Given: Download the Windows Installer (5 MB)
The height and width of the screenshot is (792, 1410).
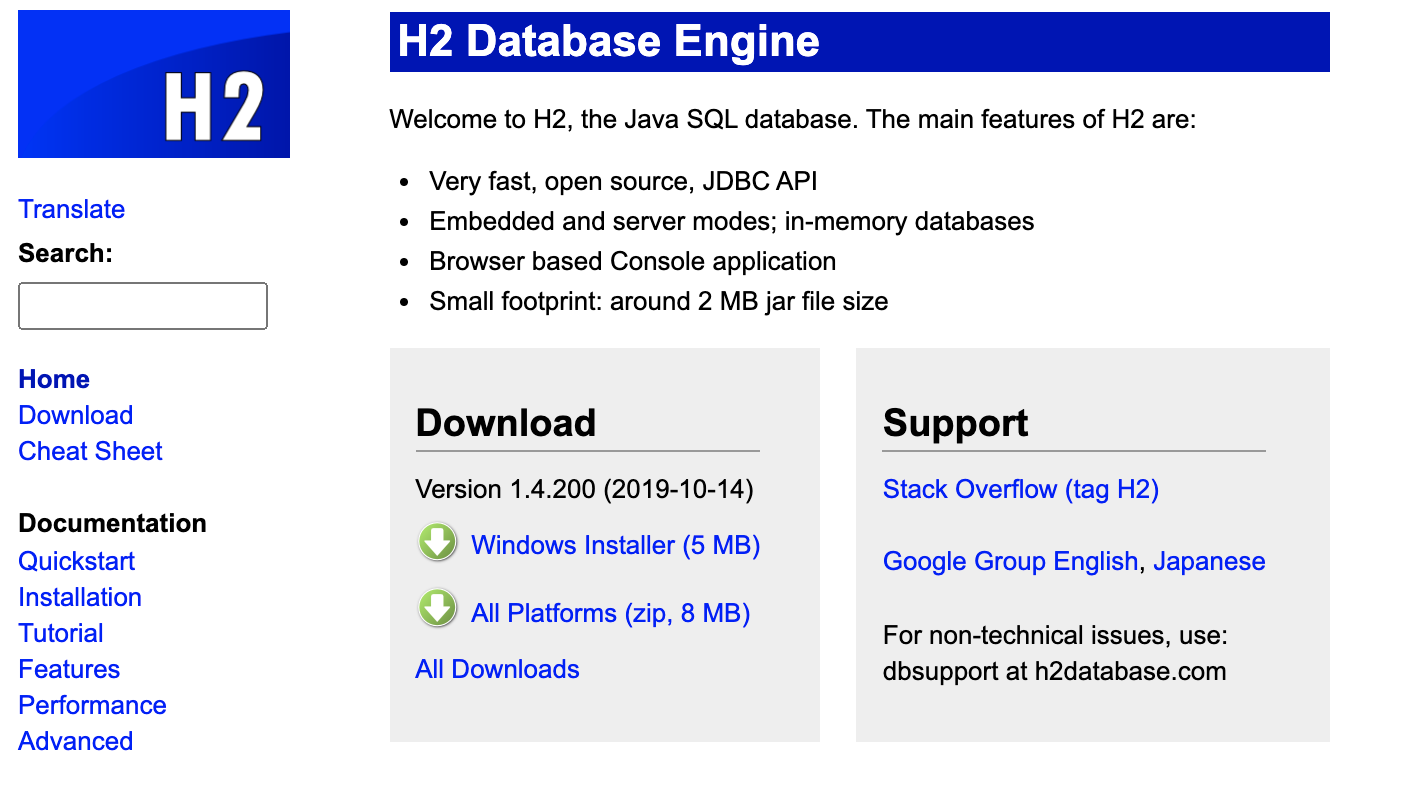Looking at the screenshot, I should [616, 545].
